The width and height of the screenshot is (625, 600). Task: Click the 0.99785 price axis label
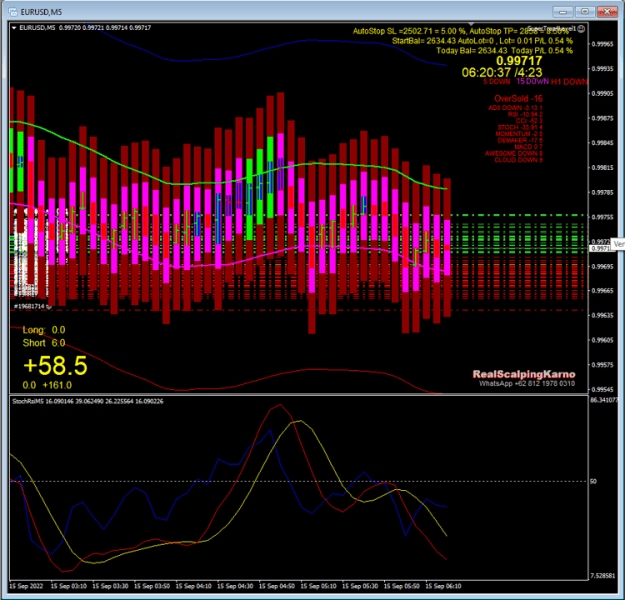point(602,192)
